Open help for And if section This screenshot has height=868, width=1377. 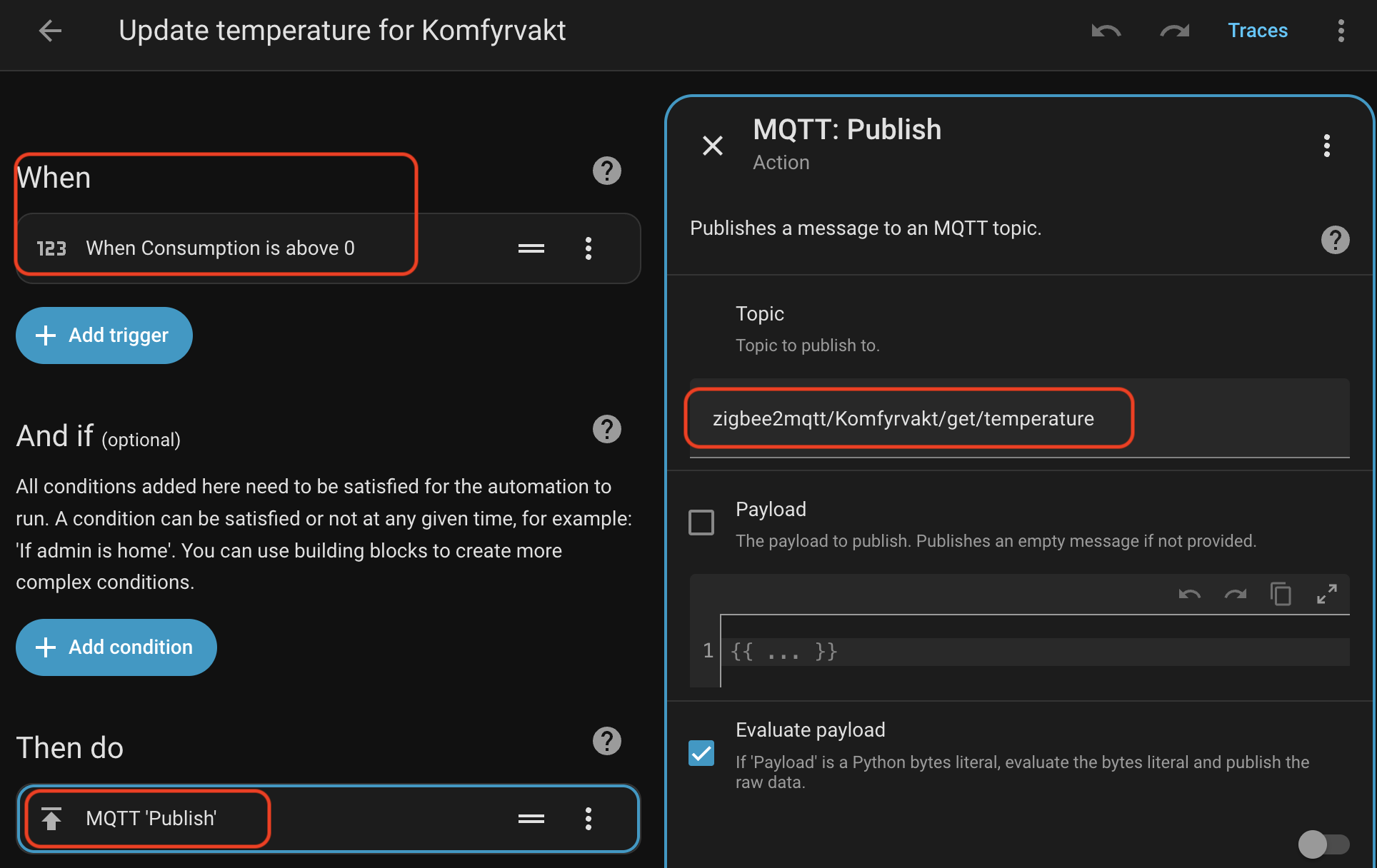(606, 429)
